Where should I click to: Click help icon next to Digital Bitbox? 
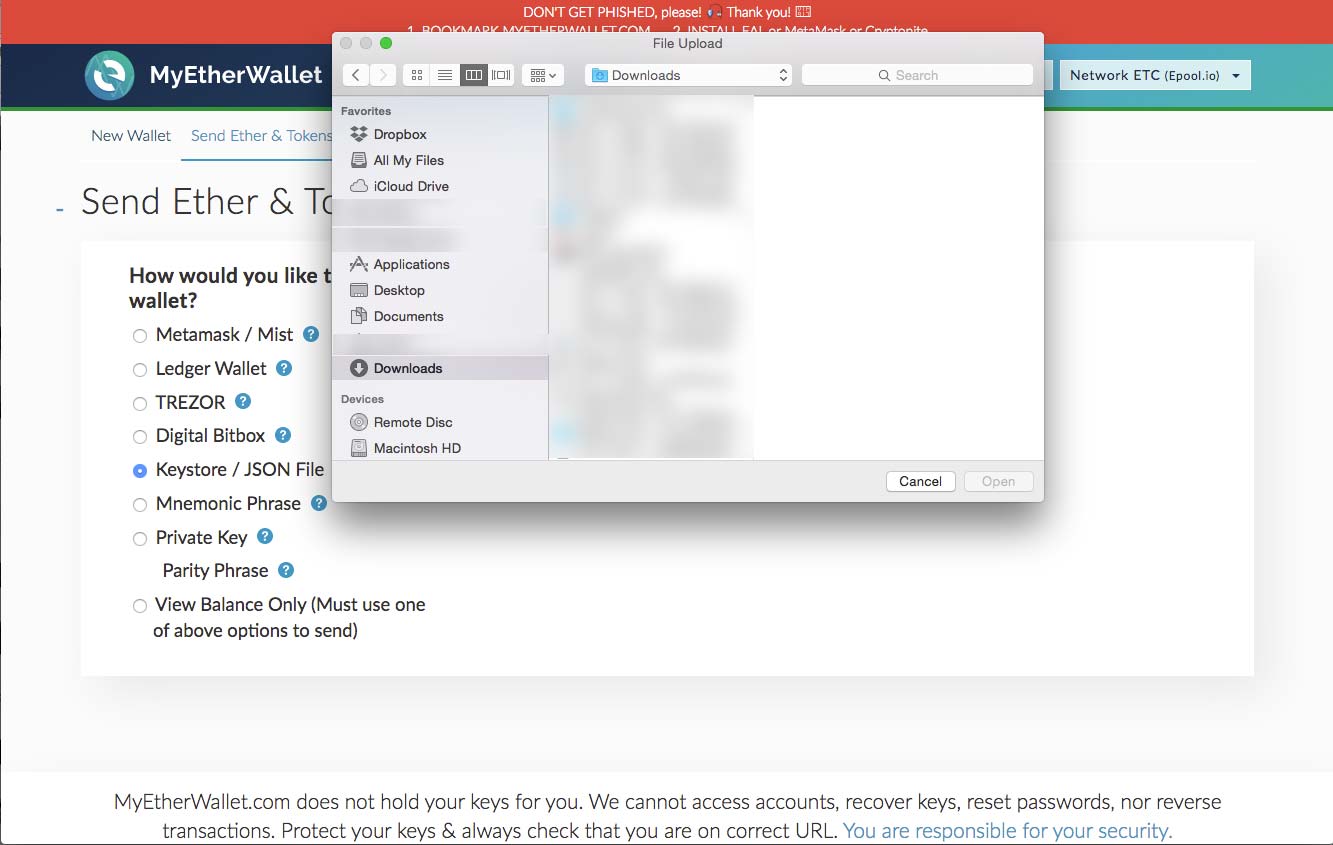(x=283, y=435)
